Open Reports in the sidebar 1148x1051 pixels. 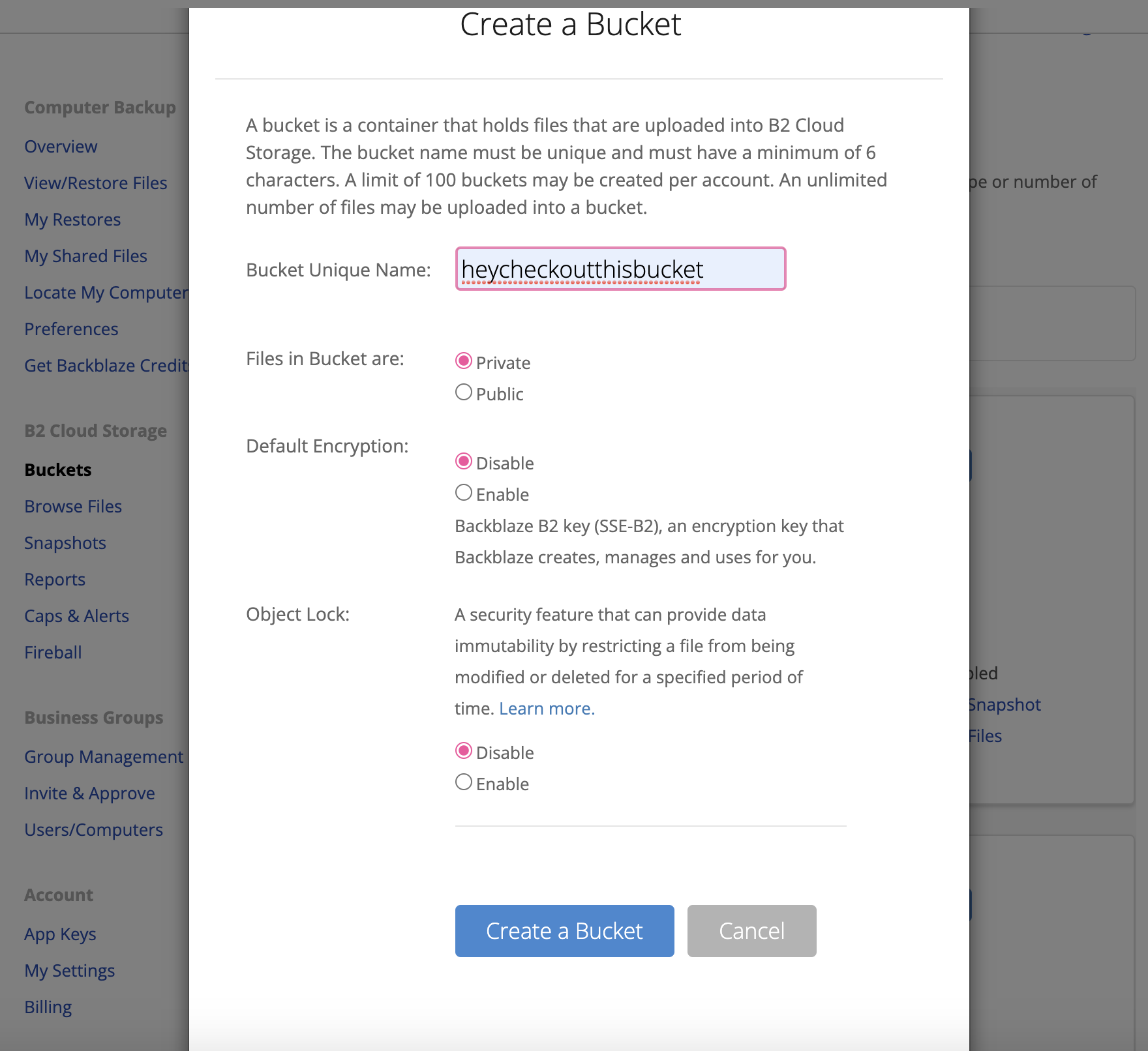click(55, 580)
